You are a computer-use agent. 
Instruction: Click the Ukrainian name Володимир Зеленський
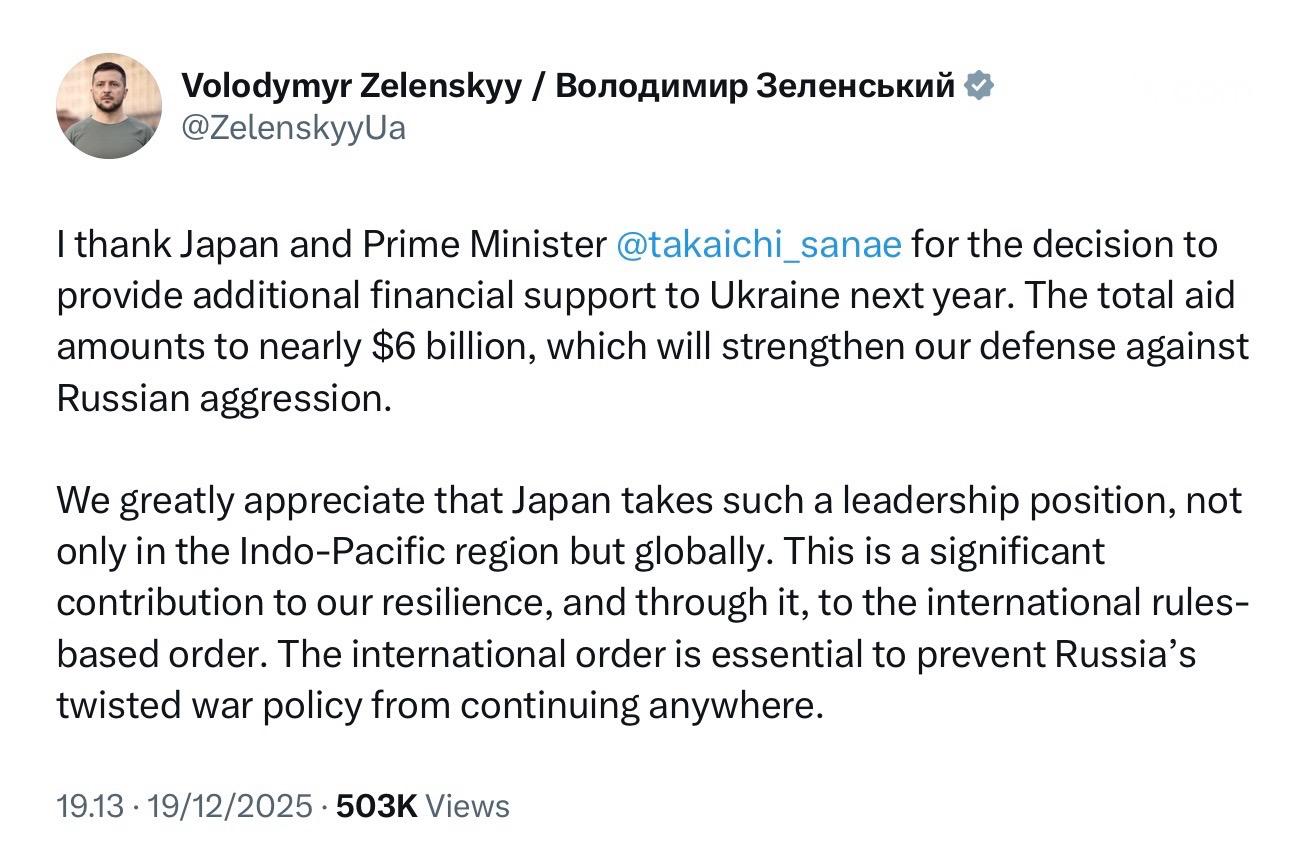(755, 87)
